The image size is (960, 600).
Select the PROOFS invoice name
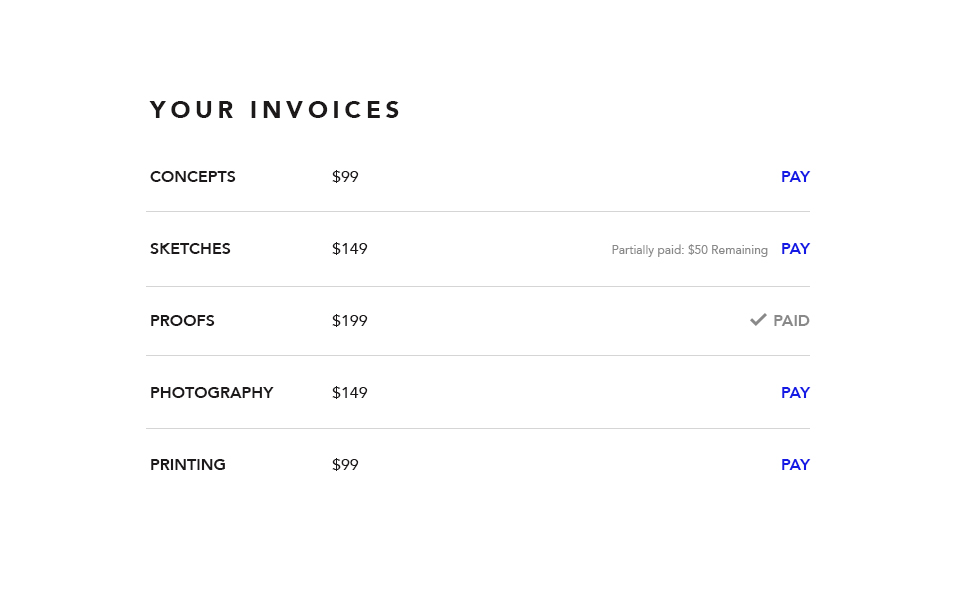(182, 321)
